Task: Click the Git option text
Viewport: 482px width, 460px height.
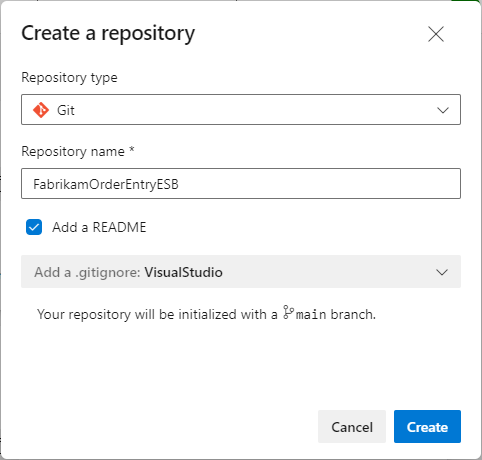Action: coord(66,110)
